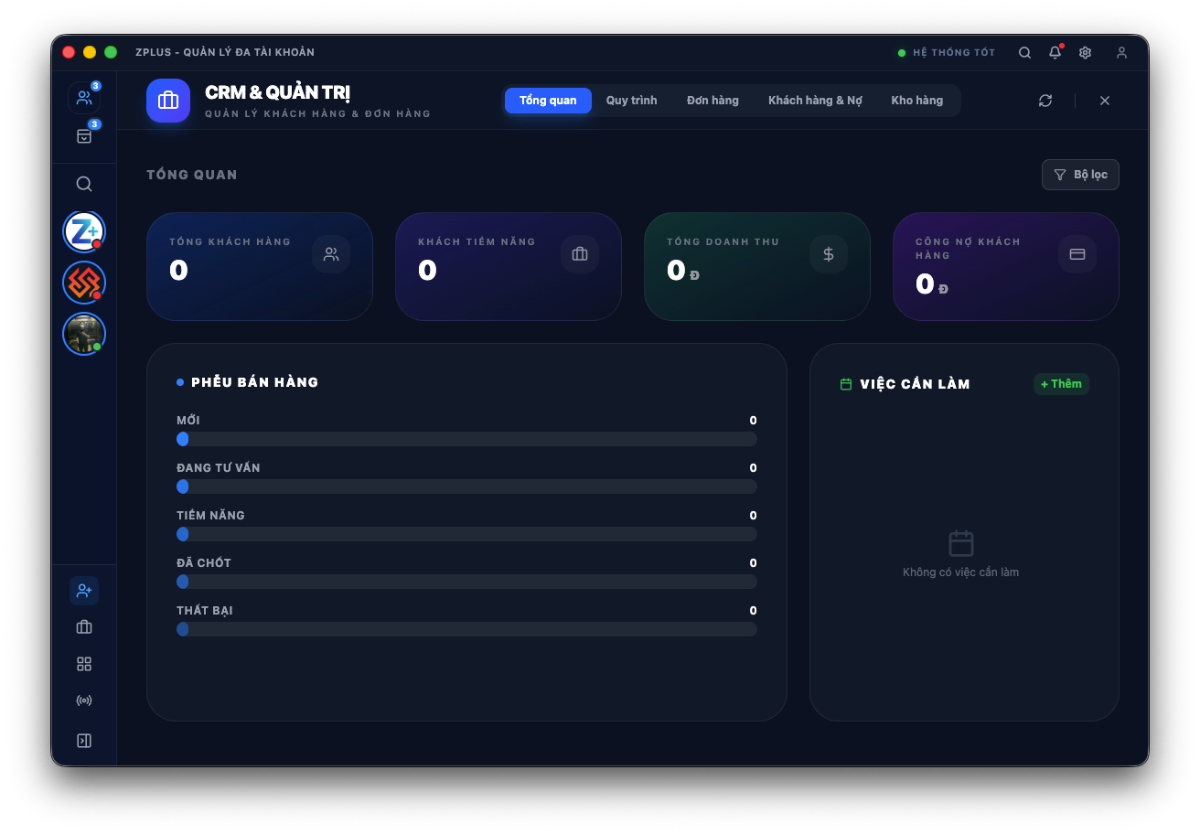1200x834 pixels.
Task: Click the Thêm button to add task
Action: coord(1060,384)
